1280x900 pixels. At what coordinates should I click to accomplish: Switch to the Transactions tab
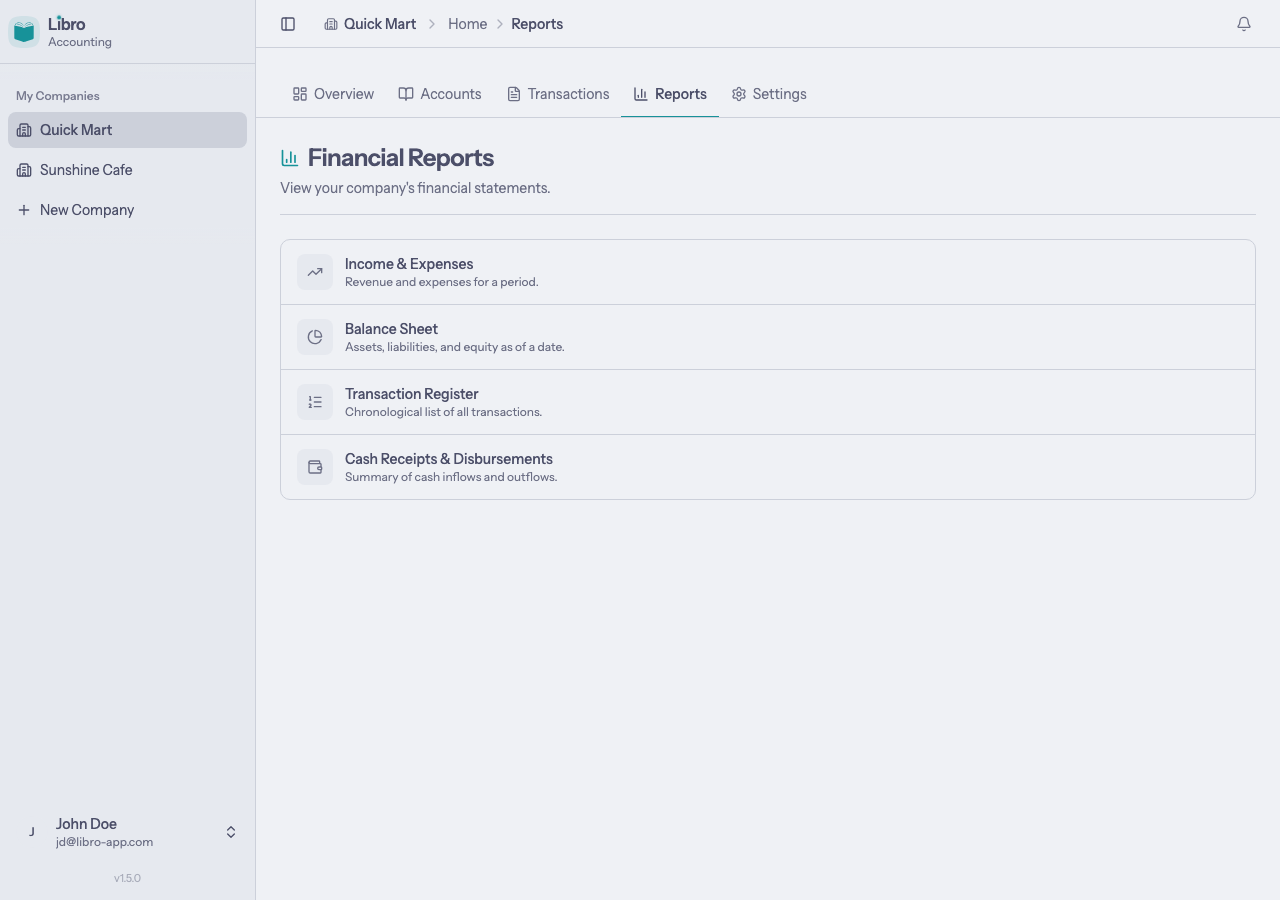pos(558,93)
